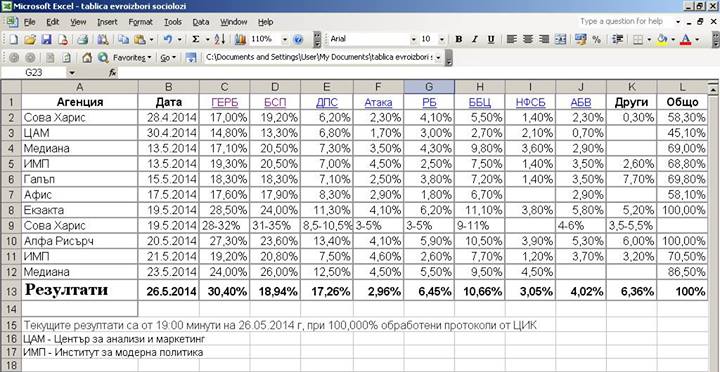Open the font name dropdown
The height and width of the screenshot is (372, 720).
click(413, 39)
